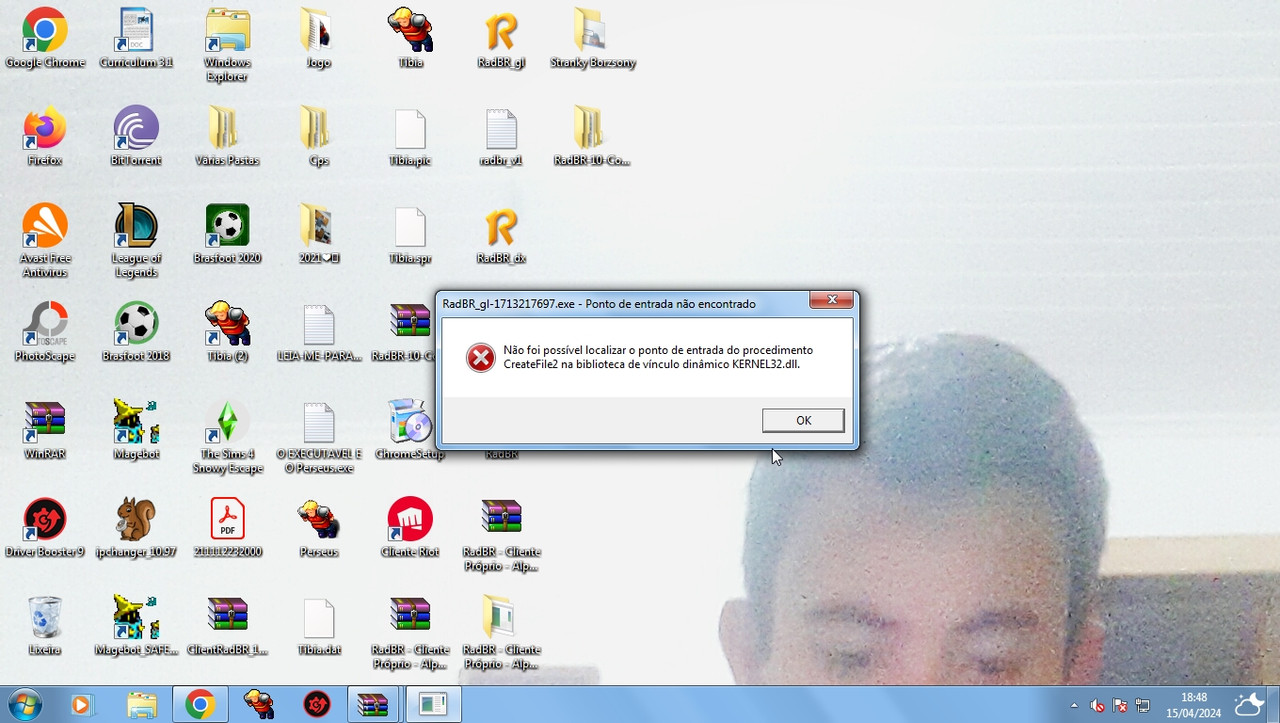Select the Tibia.spr file

pyautogui.click(x=410, y=234)
